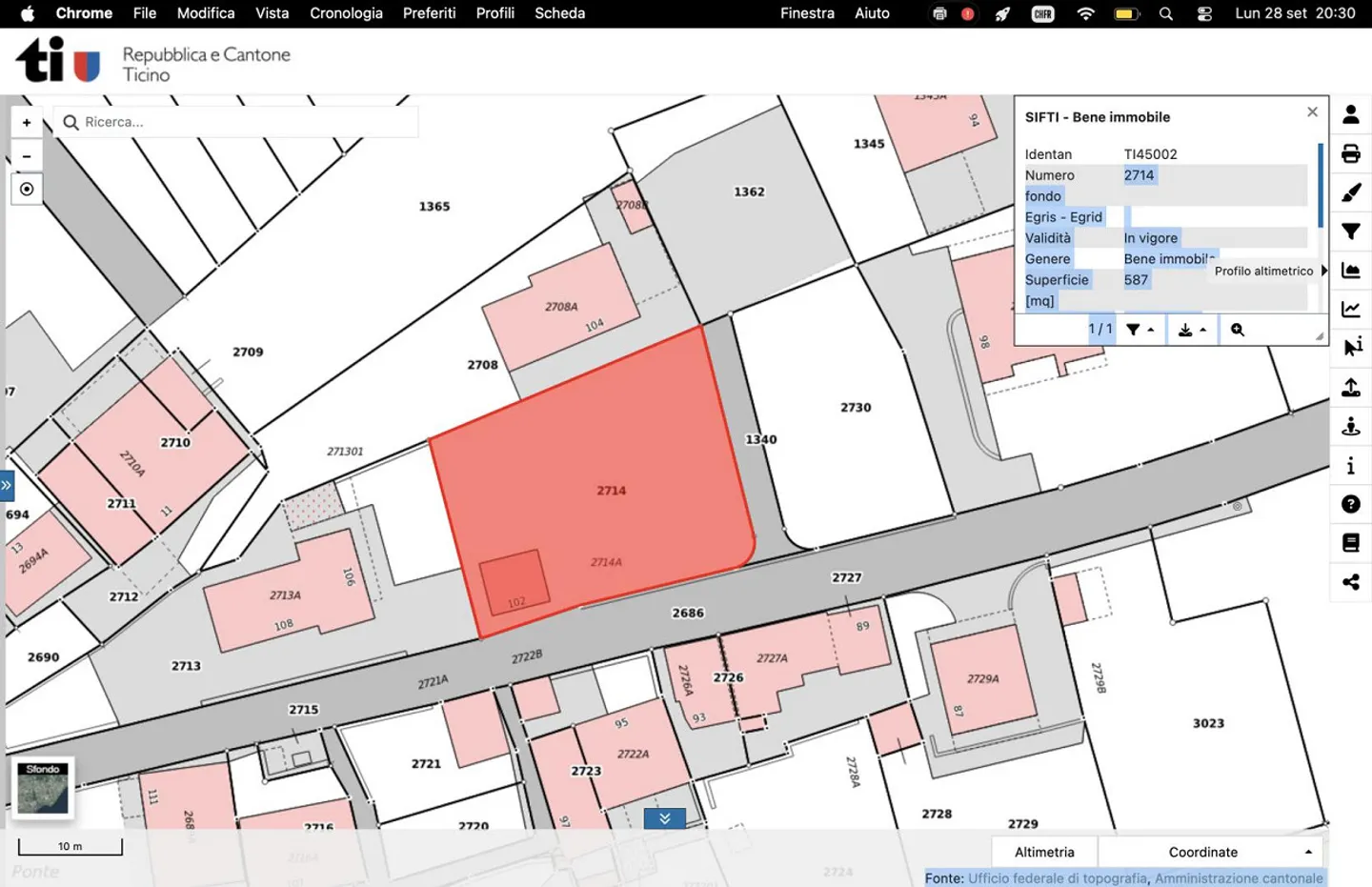Open the information 'i' panel
The image size is (1372, 887).
(x=1350, y=465)
